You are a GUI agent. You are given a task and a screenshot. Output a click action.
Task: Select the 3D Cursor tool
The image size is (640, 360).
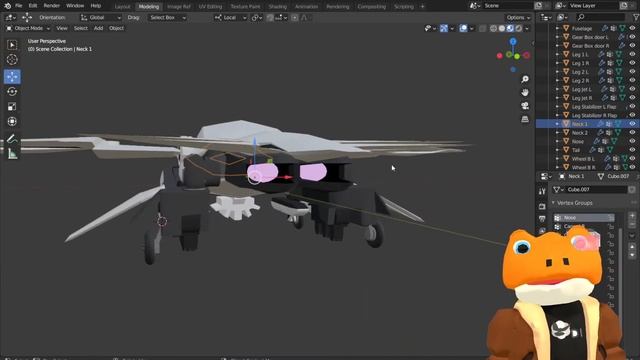coord(12,60)
